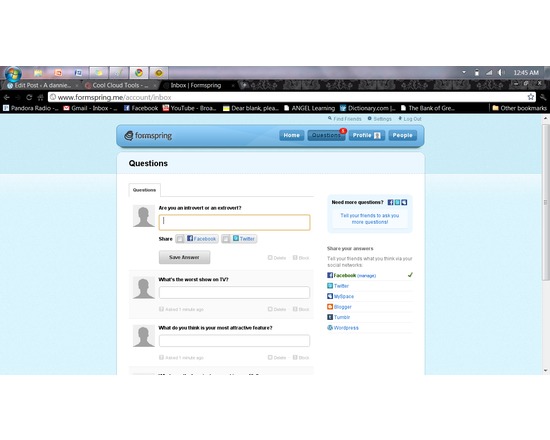The width and height of the screenshot is (550, 440).
Task: Select the Questions tab above question list
Action: (x=145, y=190)
